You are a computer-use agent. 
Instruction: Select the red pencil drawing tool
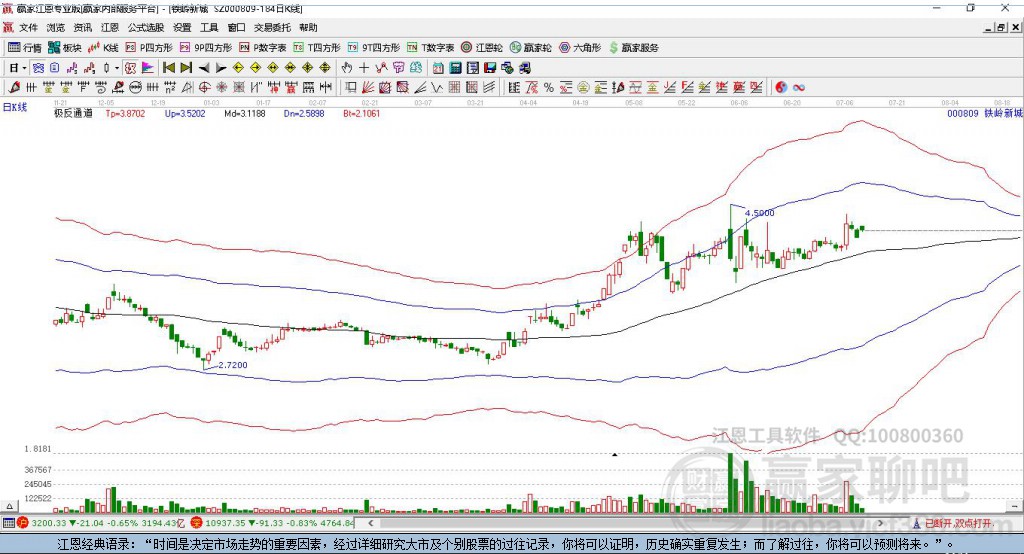click(14, 88)
